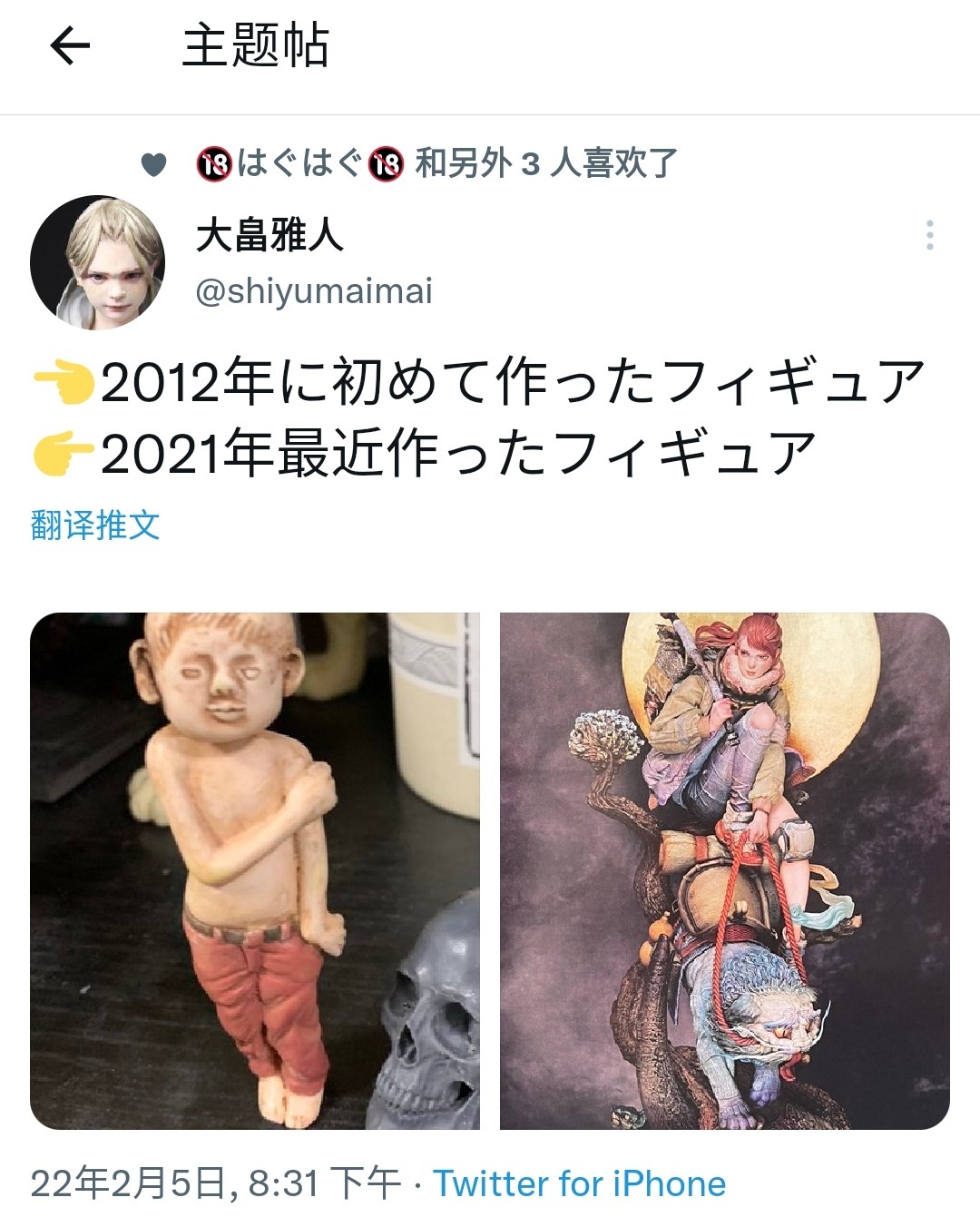The height and width of the screenshot is (1217, 980).
Task: Open the 2012 boy figure photo
Action: pyautogui.click(x=255, y=871)
